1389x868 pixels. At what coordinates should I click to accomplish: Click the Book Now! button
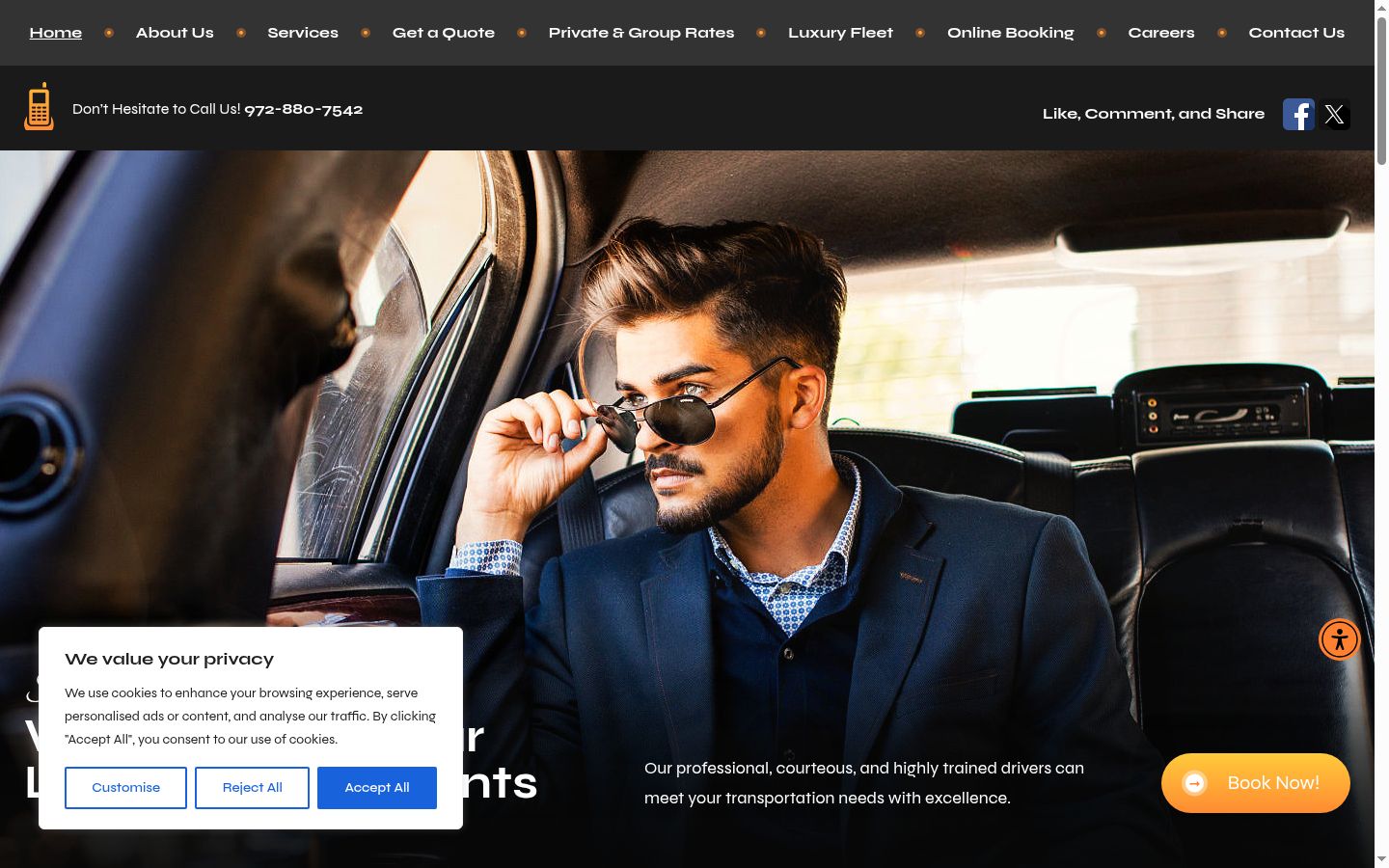(1256, 783)
